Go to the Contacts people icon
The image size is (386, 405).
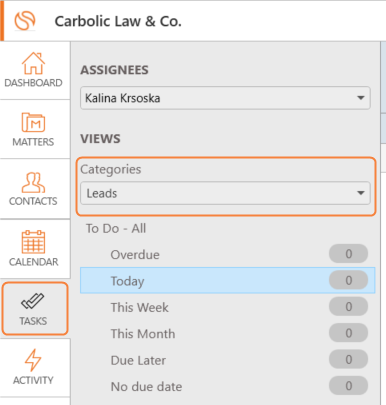tap(33, 182)
